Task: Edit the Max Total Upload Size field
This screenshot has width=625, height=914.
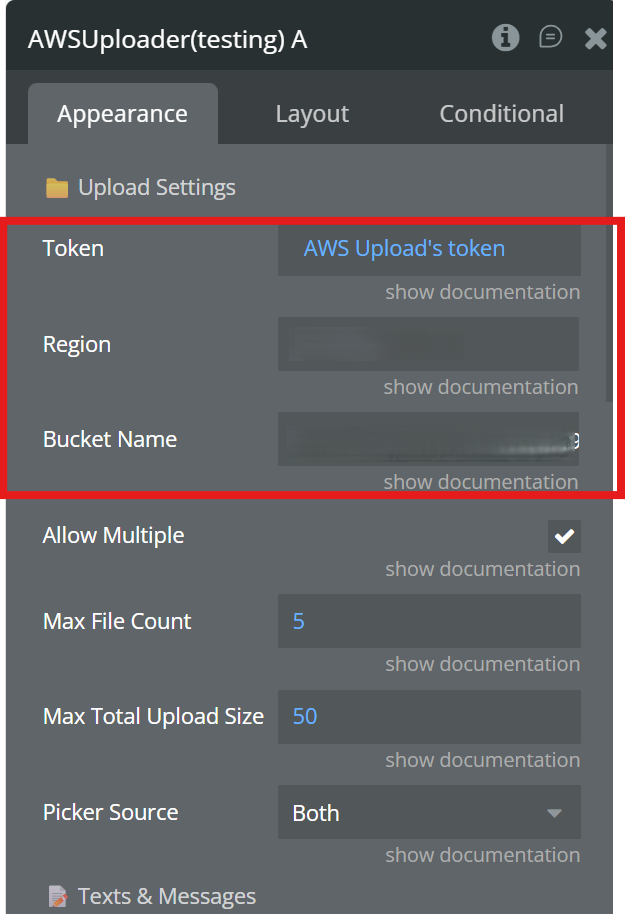Action: click(429, 716)
